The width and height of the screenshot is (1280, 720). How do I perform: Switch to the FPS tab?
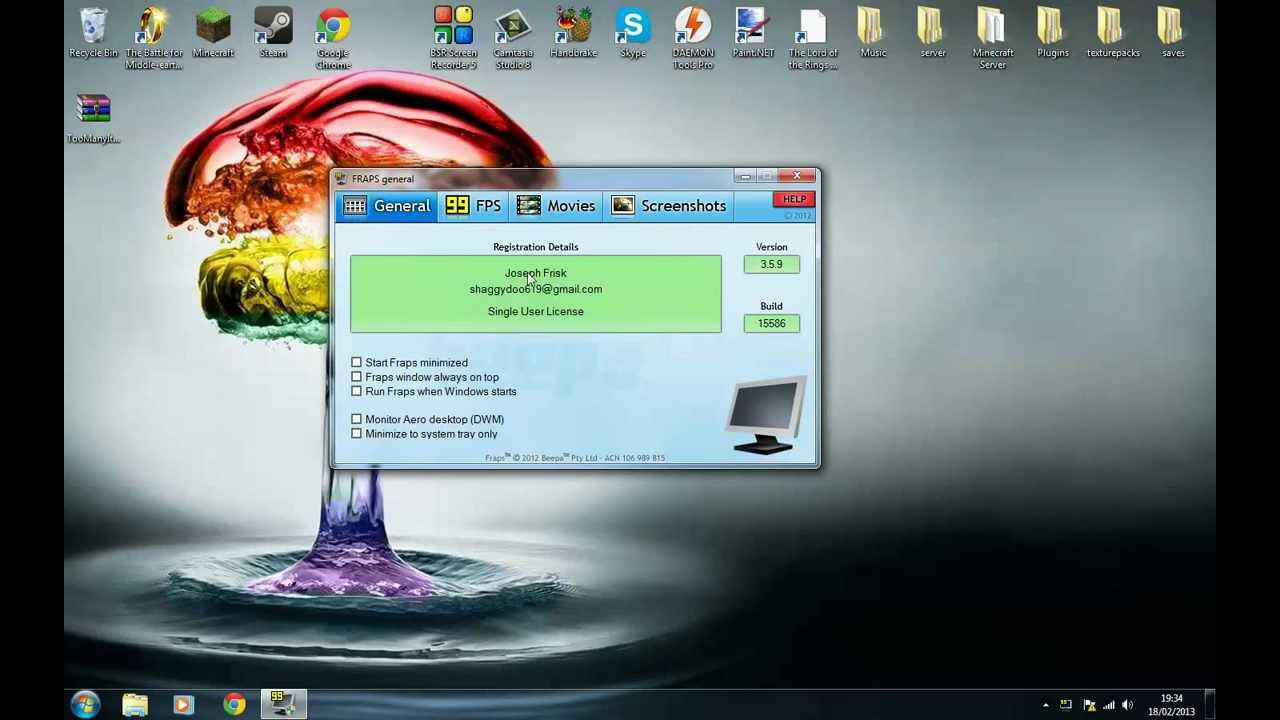(x=473, y=206)
